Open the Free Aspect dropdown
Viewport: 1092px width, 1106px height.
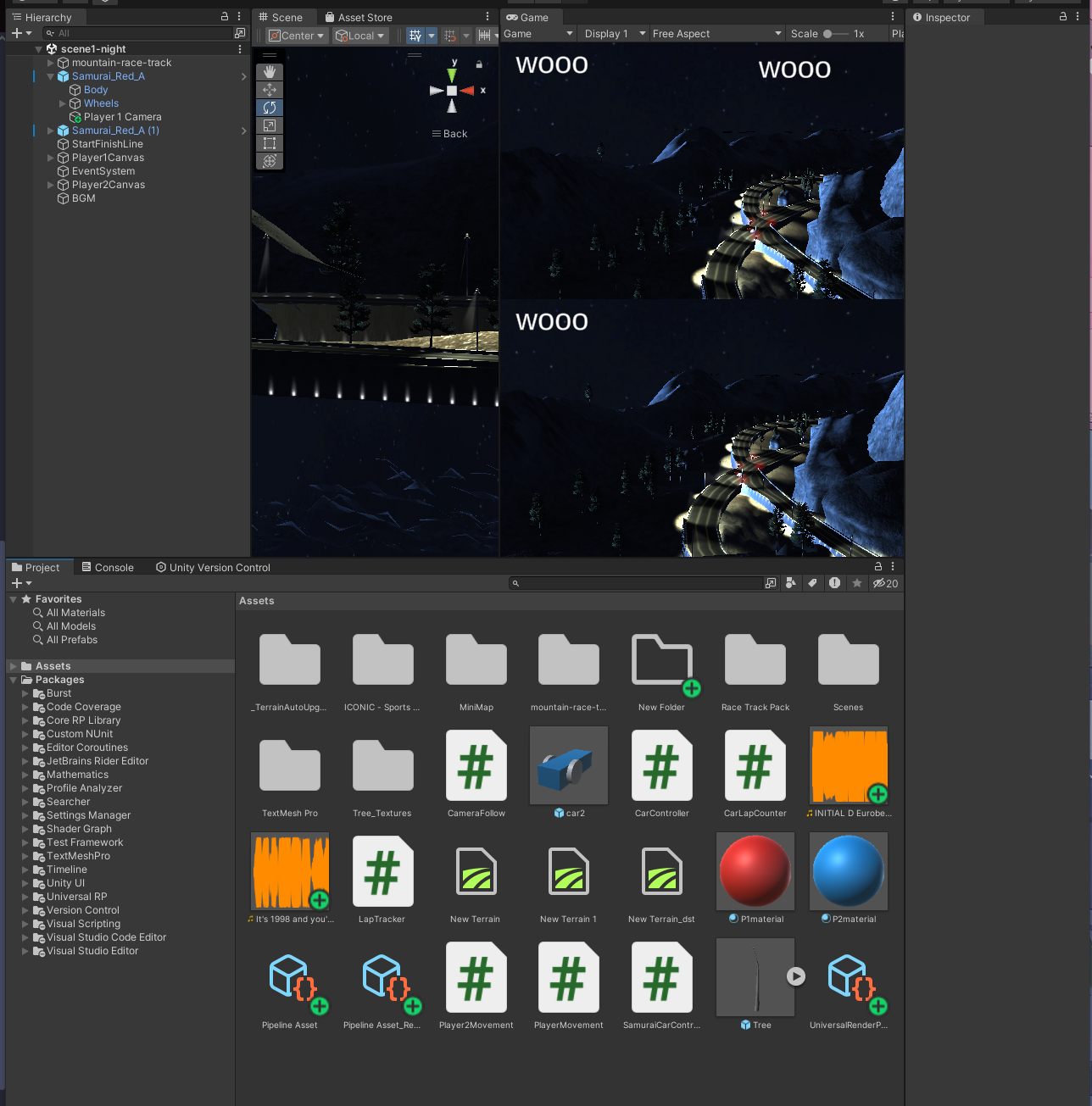[x=716, y=34]
